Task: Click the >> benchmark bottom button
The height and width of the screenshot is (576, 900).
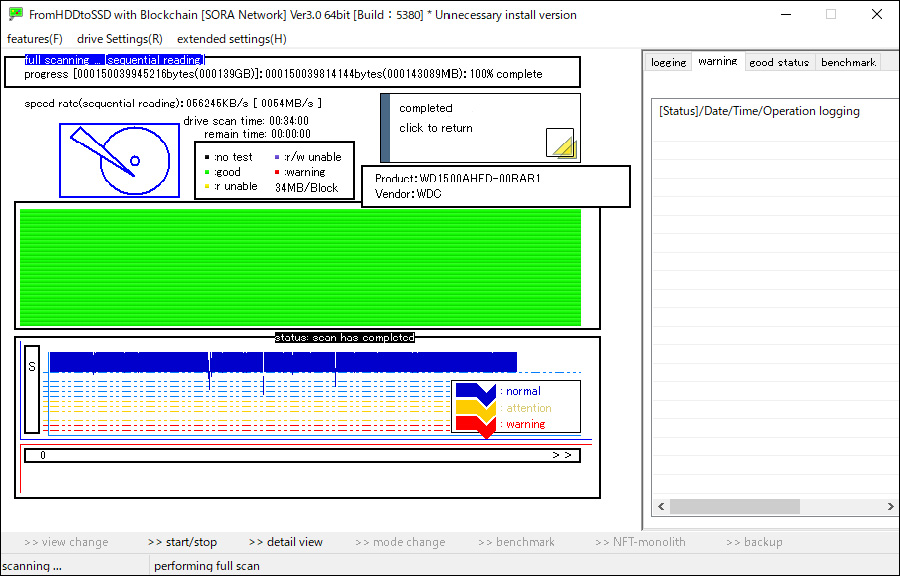Action: [517, 542]
